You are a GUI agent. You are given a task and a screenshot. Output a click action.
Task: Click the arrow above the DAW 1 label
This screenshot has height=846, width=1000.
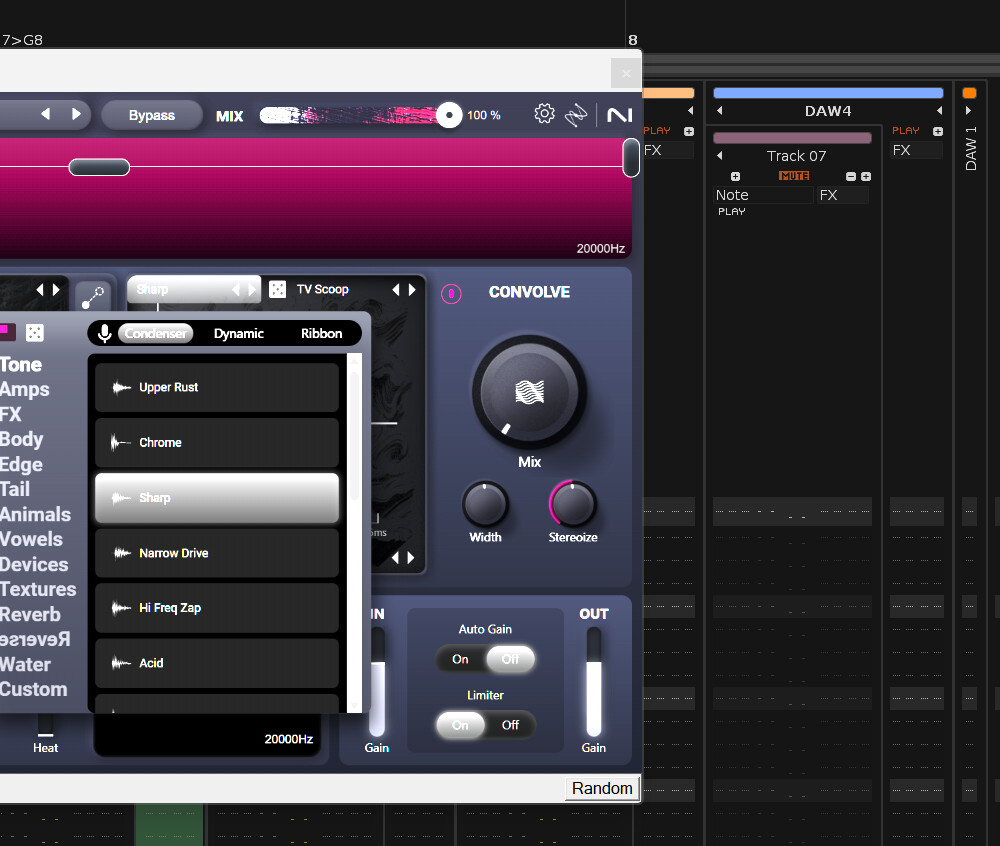(969, 110)
